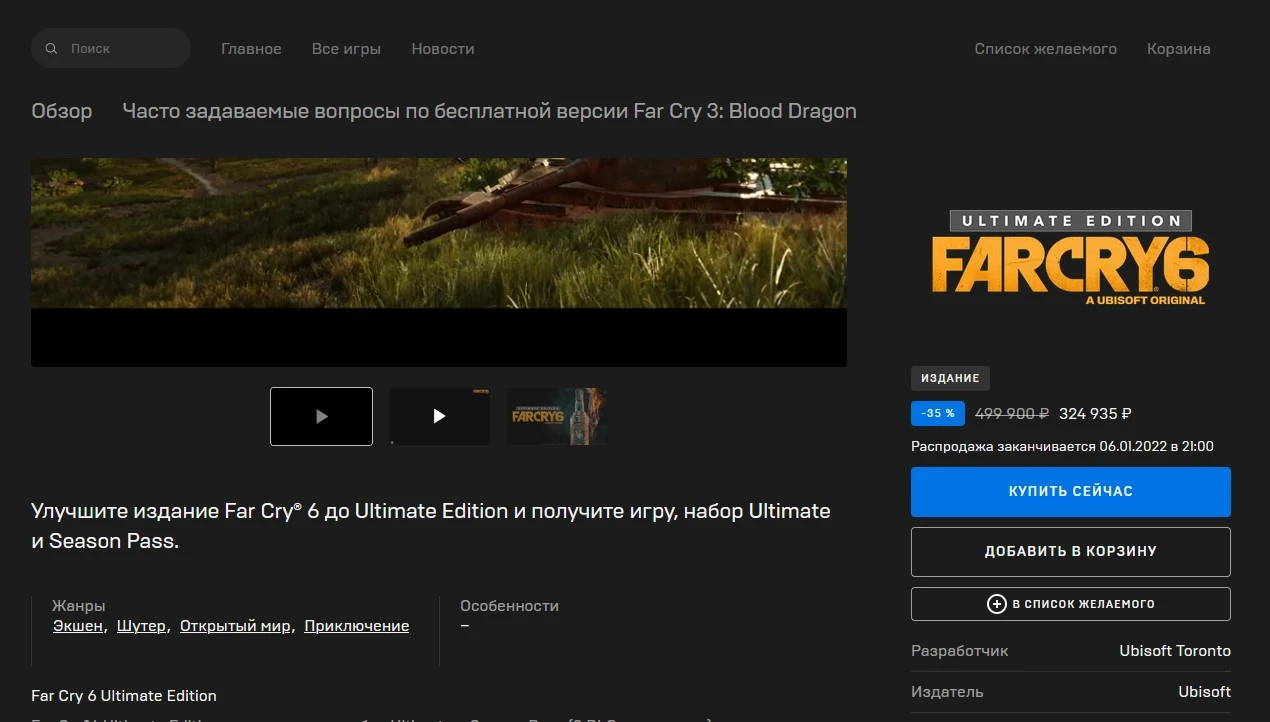This screenshot has width=1270, height=722.
Task: Click the -35 % discount badge
Action: pyautogui.click(x=938, y=413)
